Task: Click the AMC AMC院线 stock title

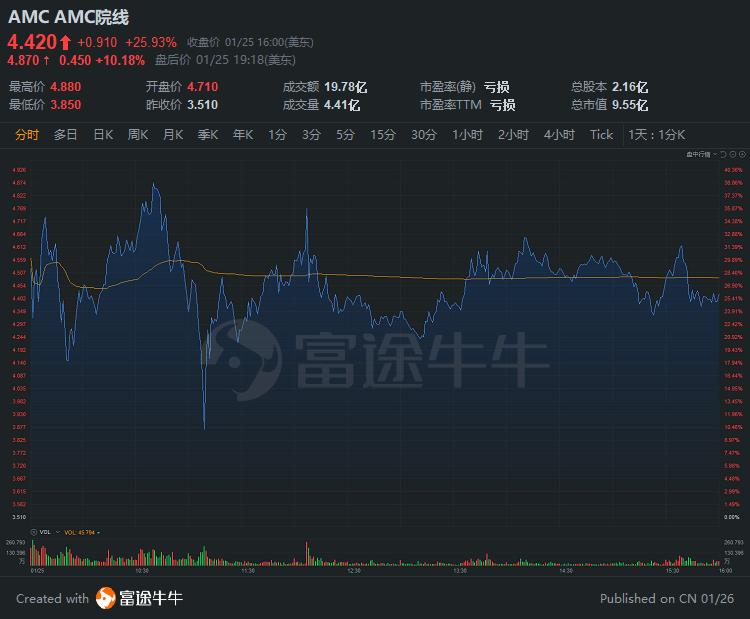Action: pos(68,17)
